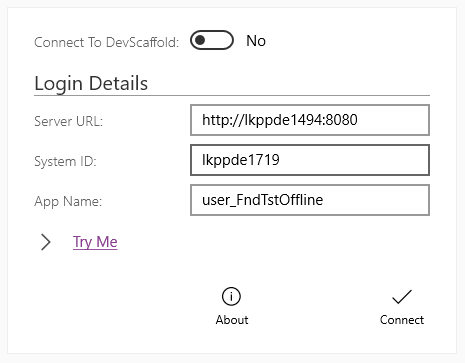Click the 'About' caption text
Viewport: 465px width, 363px height.
point(232,320)
